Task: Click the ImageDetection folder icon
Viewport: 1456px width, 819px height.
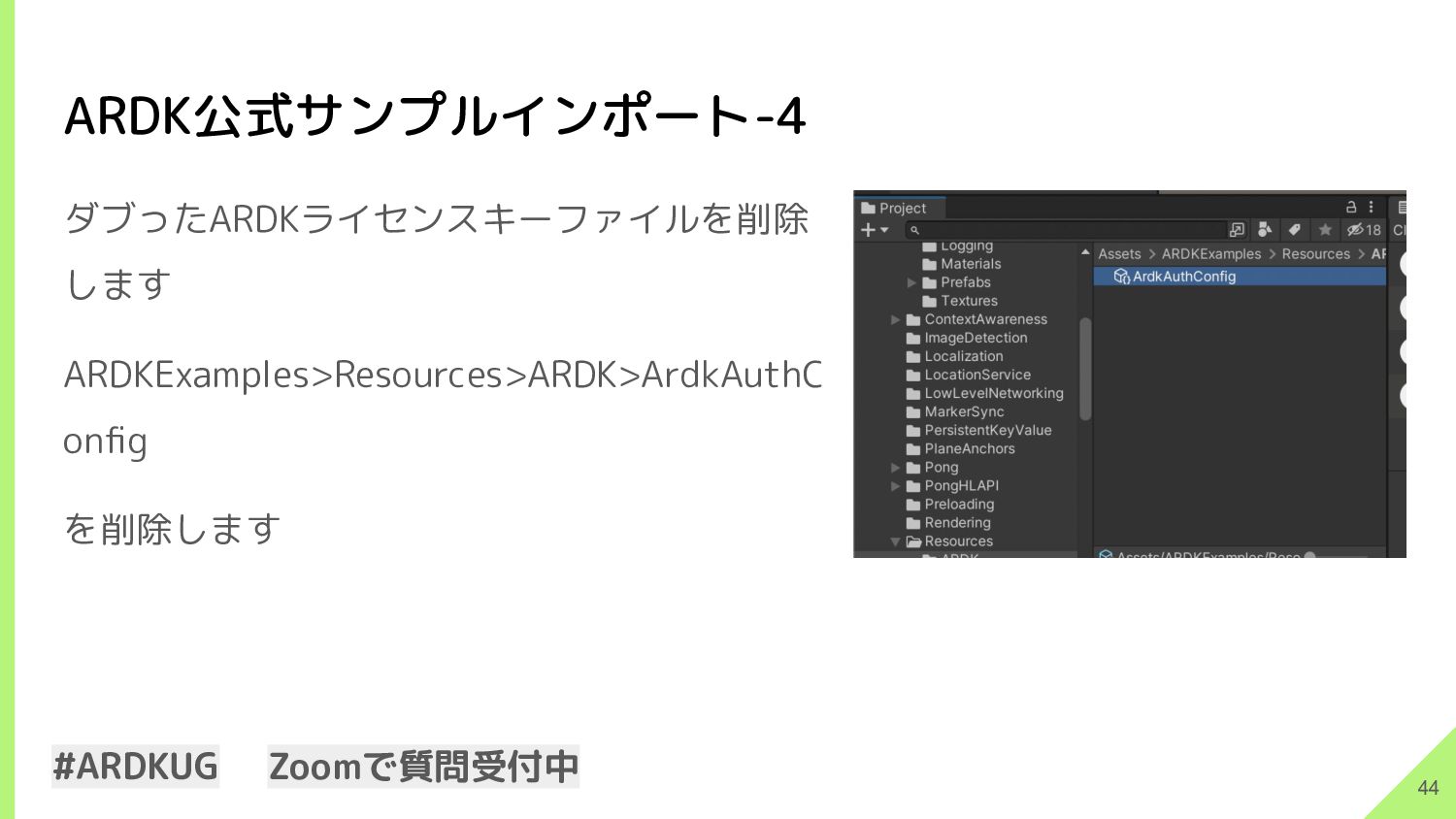Action: point(913,338)
